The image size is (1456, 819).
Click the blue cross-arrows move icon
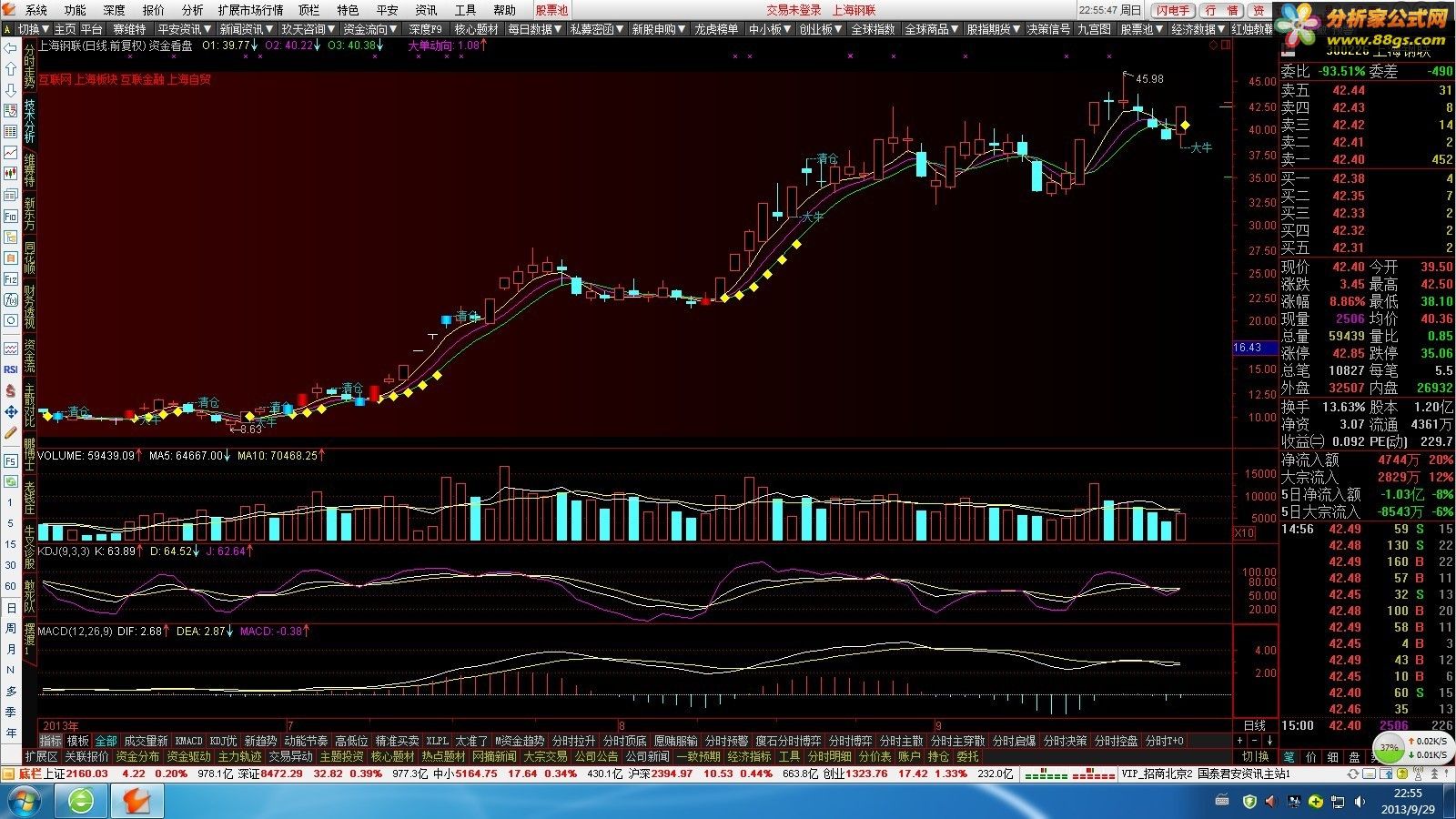click(x=11, y=412)
